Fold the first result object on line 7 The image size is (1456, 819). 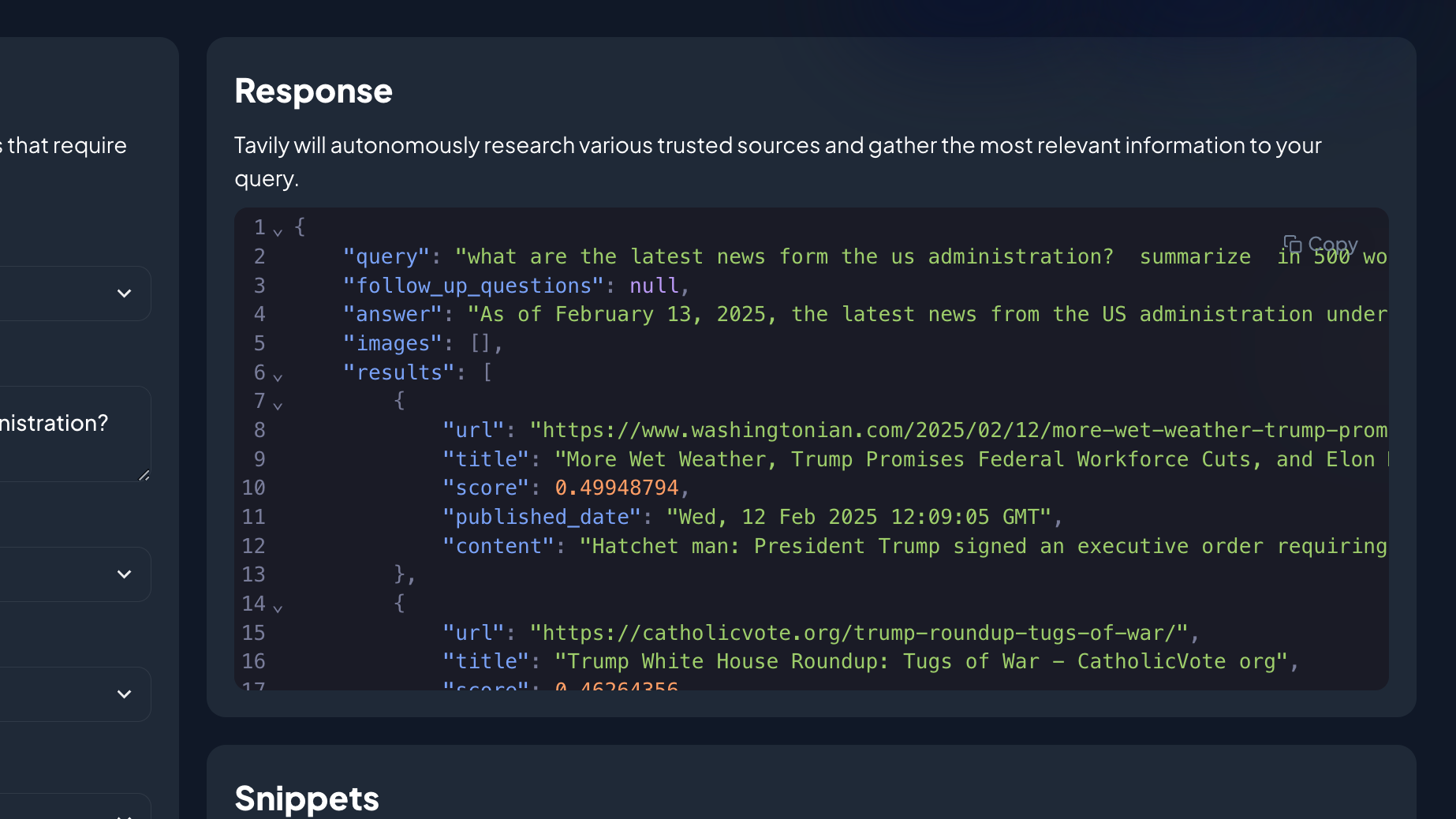278,406
